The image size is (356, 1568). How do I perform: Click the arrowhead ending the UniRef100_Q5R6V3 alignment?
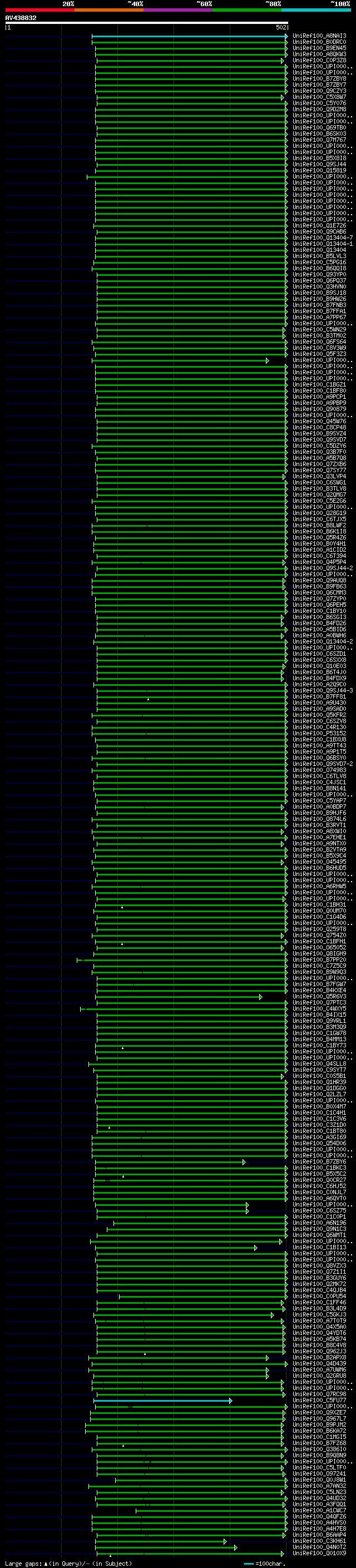click(x=261, y=997)
